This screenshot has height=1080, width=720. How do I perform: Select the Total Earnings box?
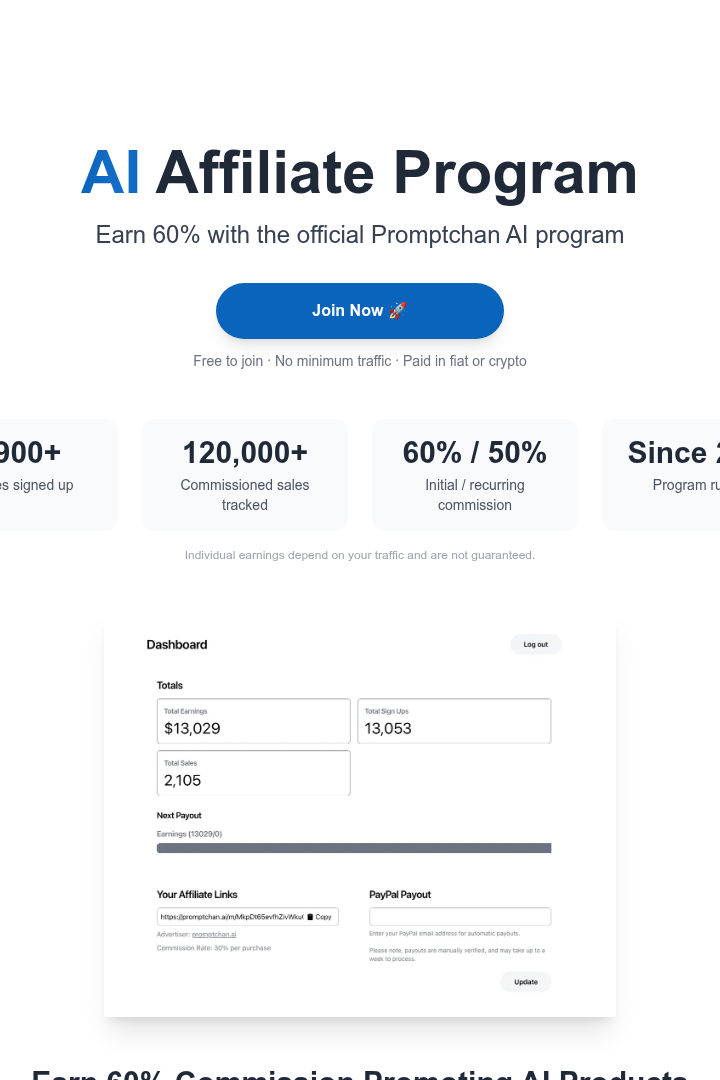tap(254, 721)
